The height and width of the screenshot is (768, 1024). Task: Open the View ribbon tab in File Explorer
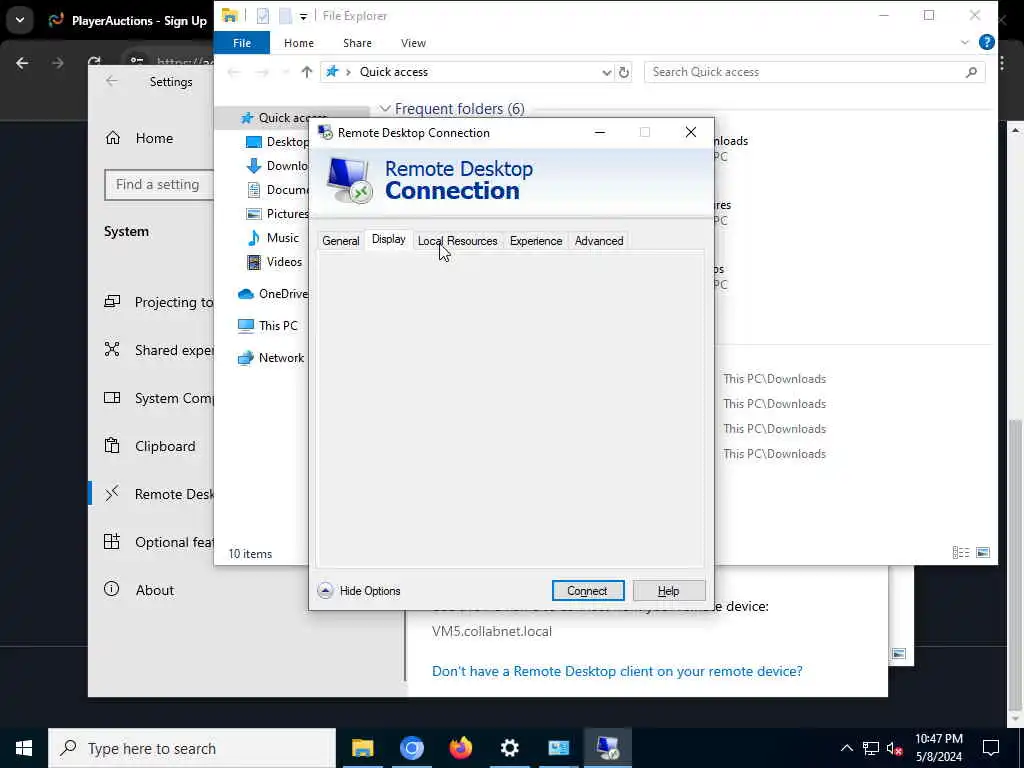tap(413, 43)
